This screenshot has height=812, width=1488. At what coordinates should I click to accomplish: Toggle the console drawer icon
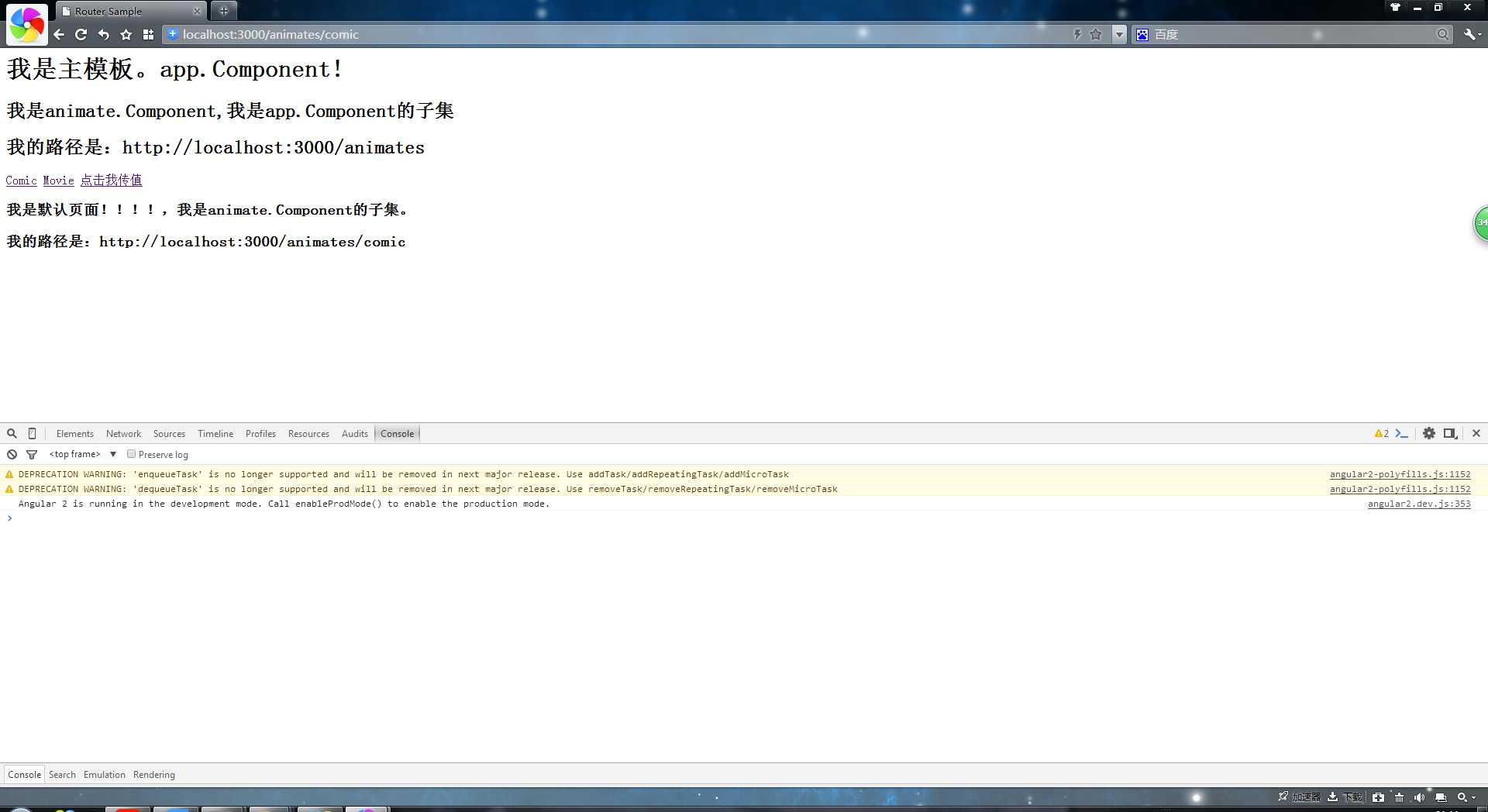1401,434
